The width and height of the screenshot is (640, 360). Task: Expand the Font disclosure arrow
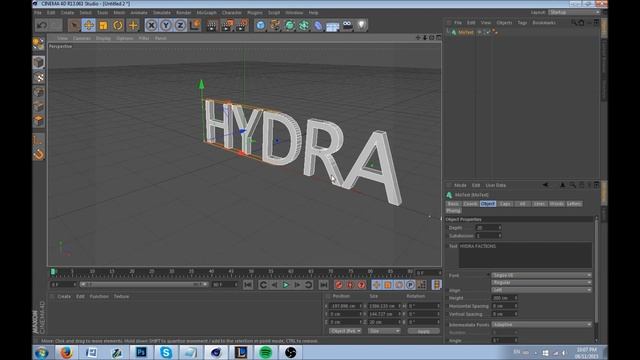click(488, 275)
